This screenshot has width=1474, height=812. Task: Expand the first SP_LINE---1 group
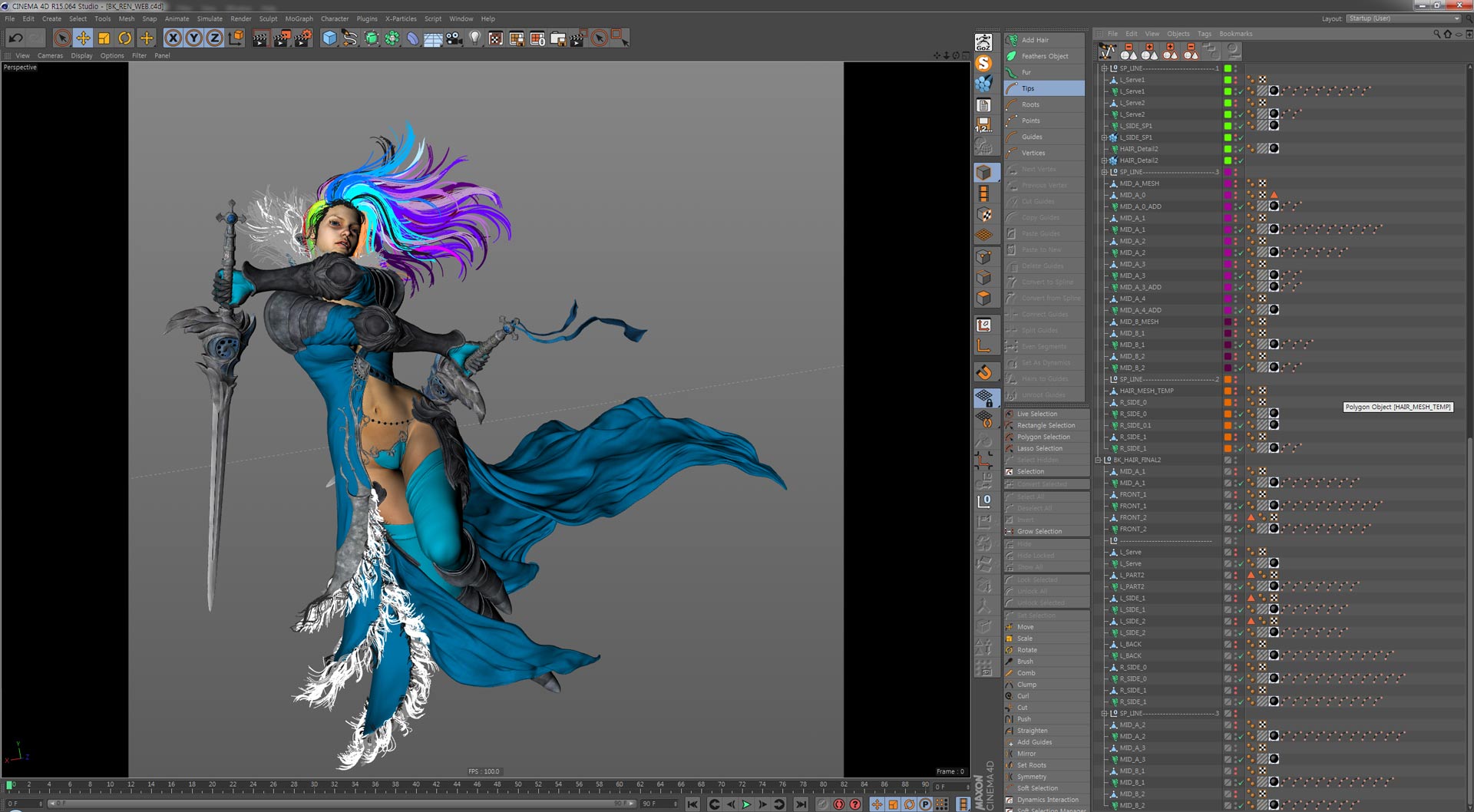(1105, 68)
